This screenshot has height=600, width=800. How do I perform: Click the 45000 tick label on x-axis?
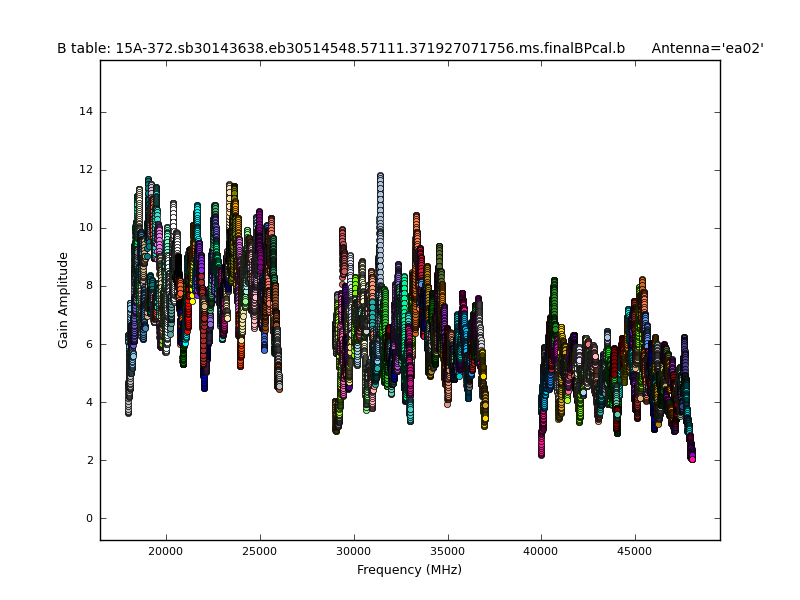coord(635,550)
